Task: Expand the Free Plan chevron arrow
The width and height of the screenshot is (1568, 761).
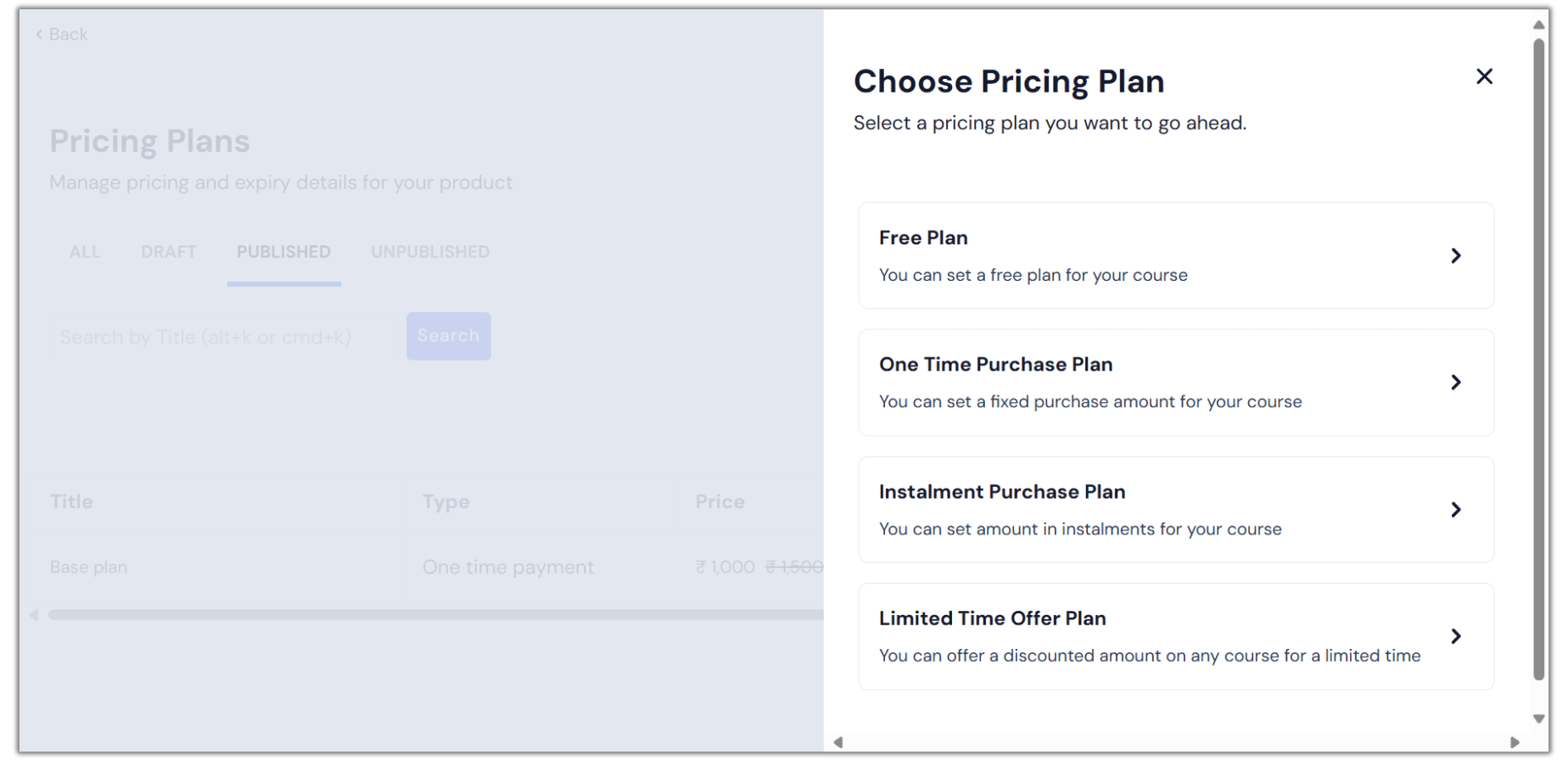Action: 1455,255
